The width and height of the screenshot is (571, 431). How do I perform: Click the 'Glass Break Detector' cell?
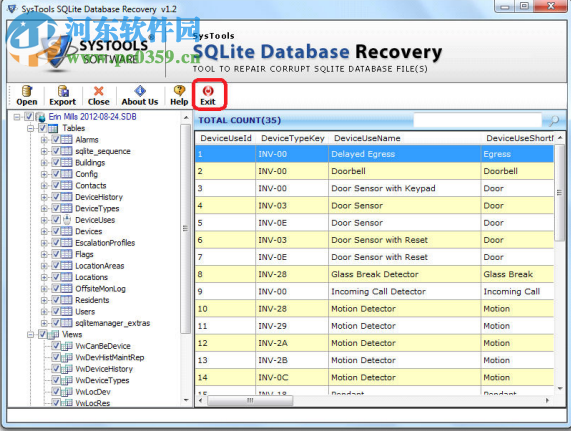(405, 274)
